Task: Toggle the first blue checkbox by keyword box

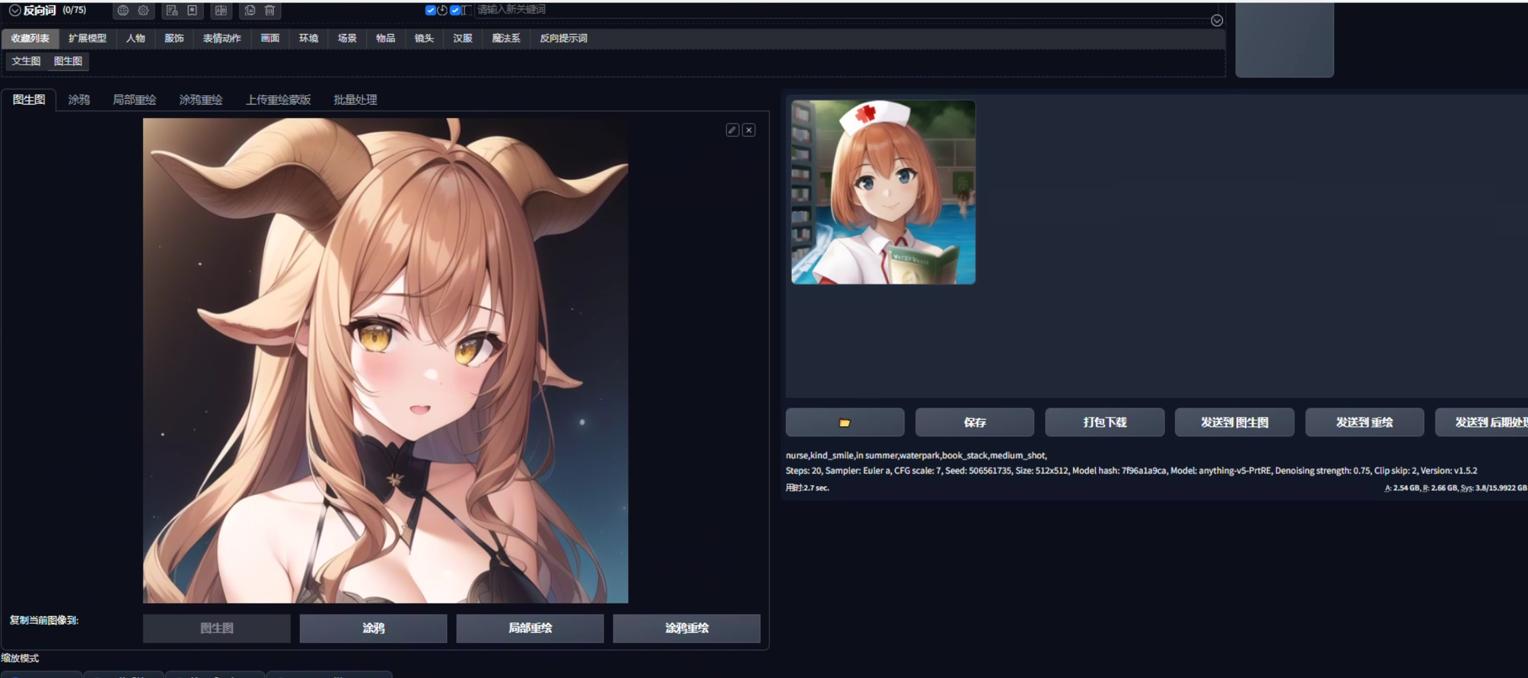Action: tap(430, 10)
